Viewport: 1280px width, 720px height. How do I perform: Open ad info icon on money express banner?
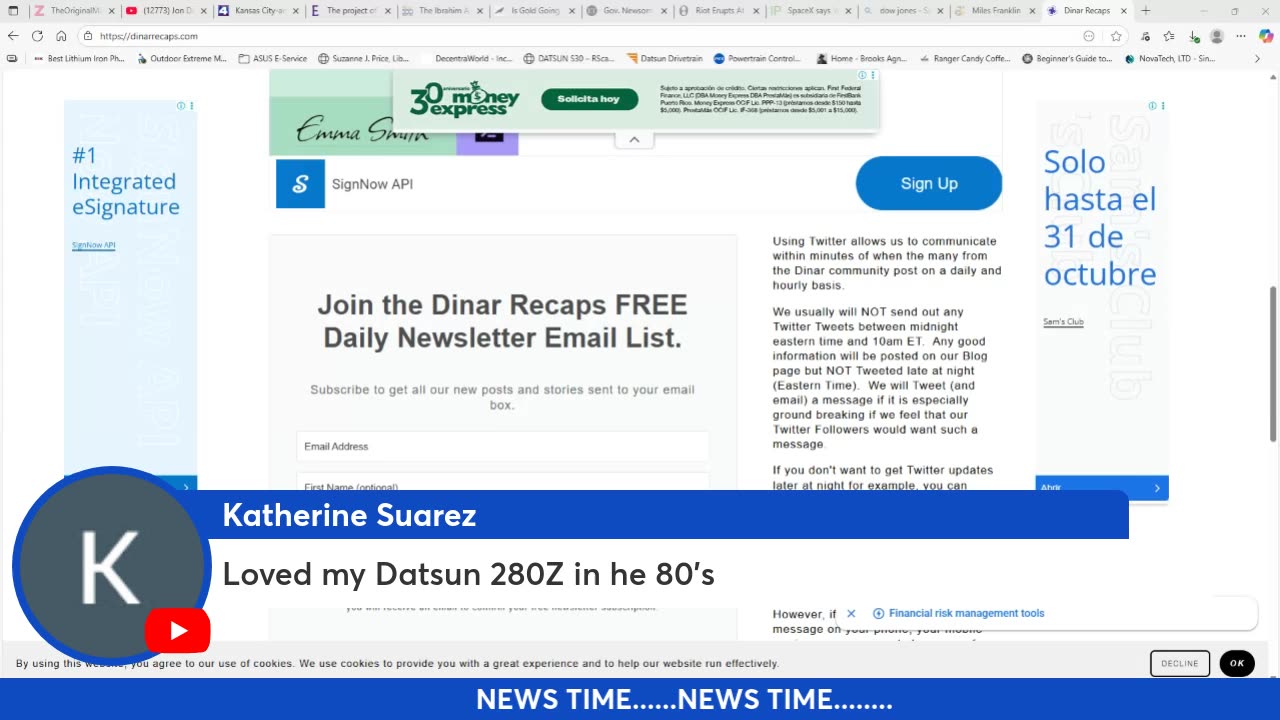863,75
